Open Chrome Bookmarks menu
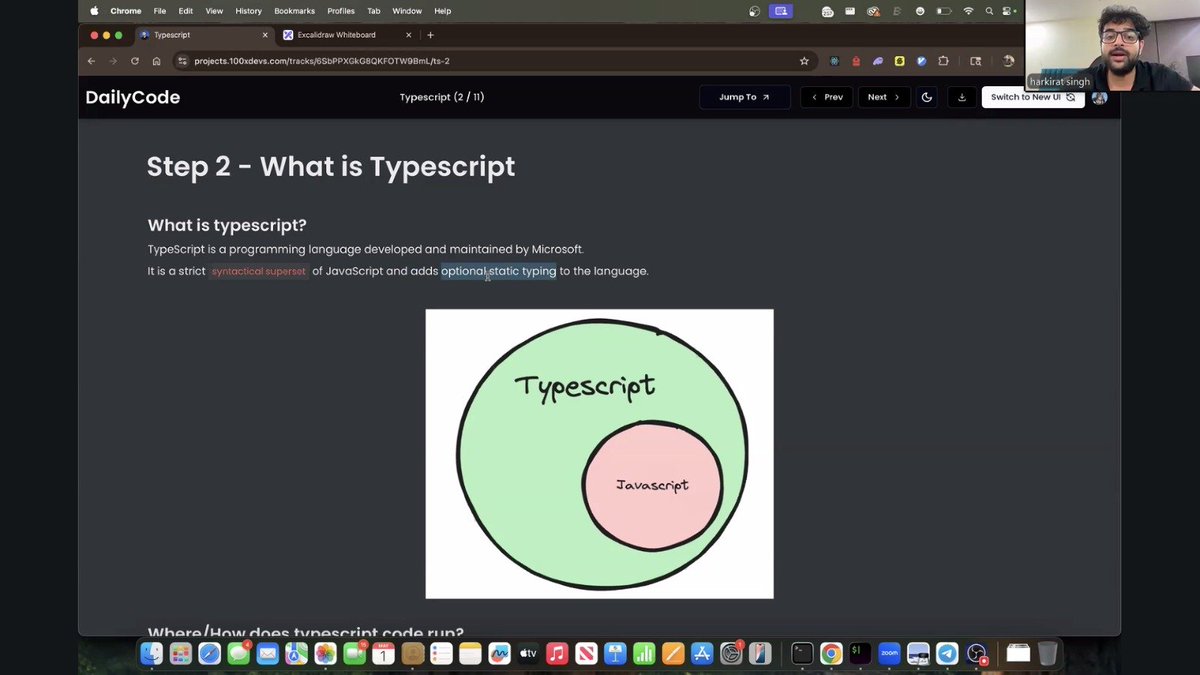 tap(295, 11)
